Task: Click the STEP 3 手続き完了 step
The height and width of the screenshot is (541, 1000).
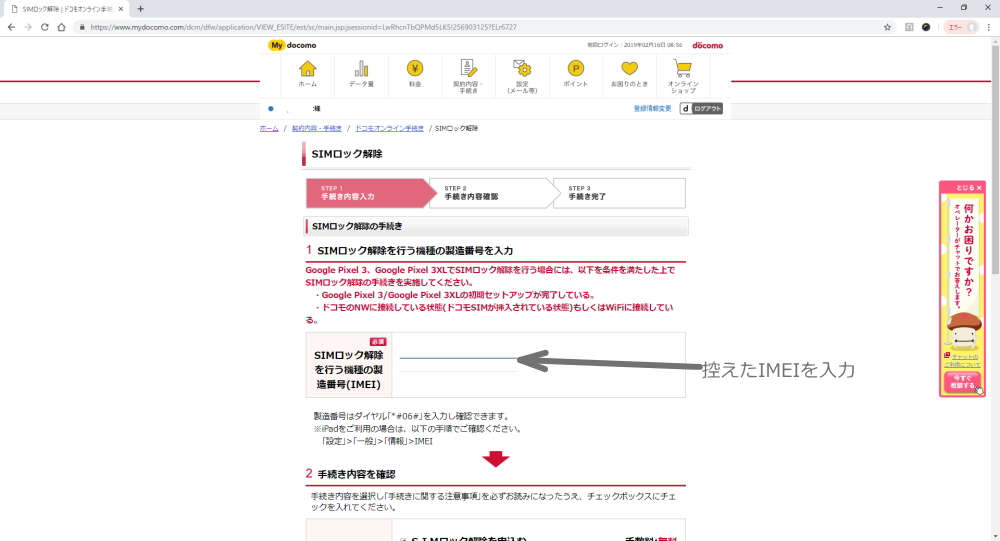Action: coord(619,193)
